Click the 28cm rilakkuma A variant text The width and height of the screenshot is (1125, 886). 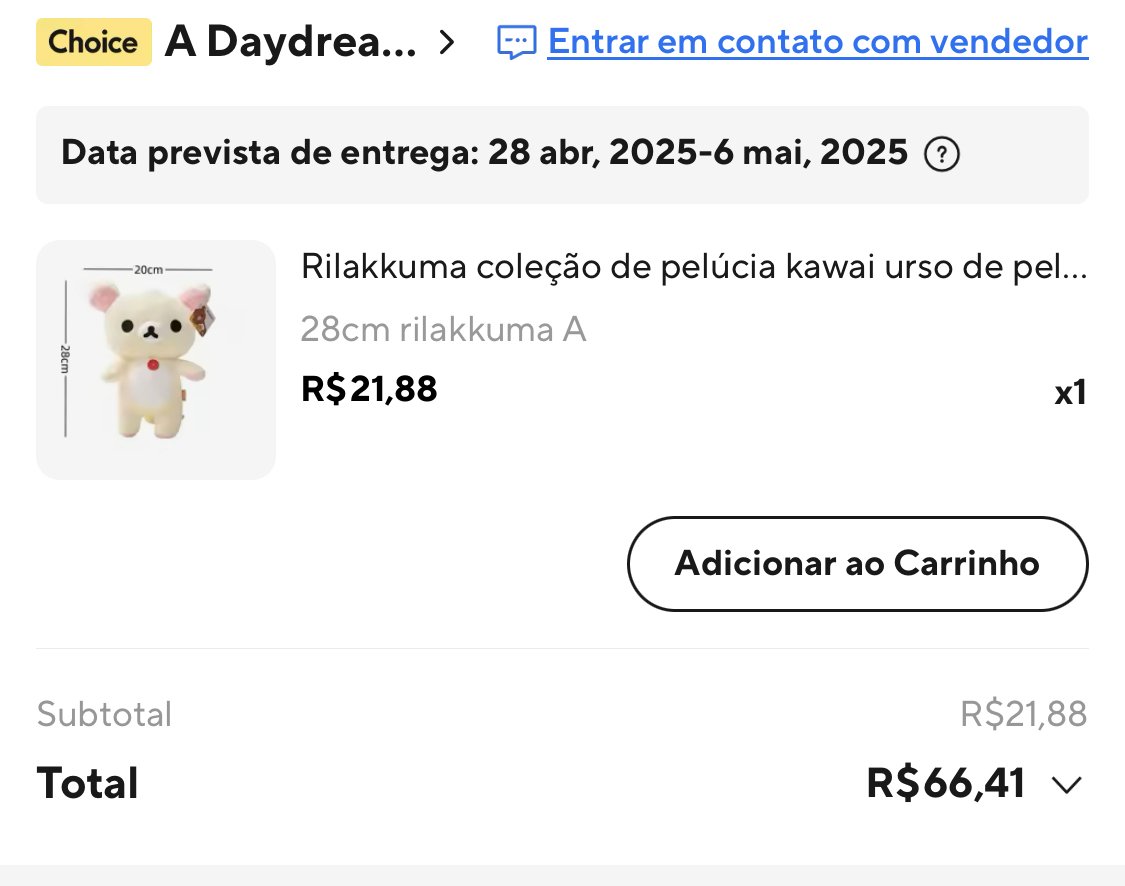click(x=443, y=329)
